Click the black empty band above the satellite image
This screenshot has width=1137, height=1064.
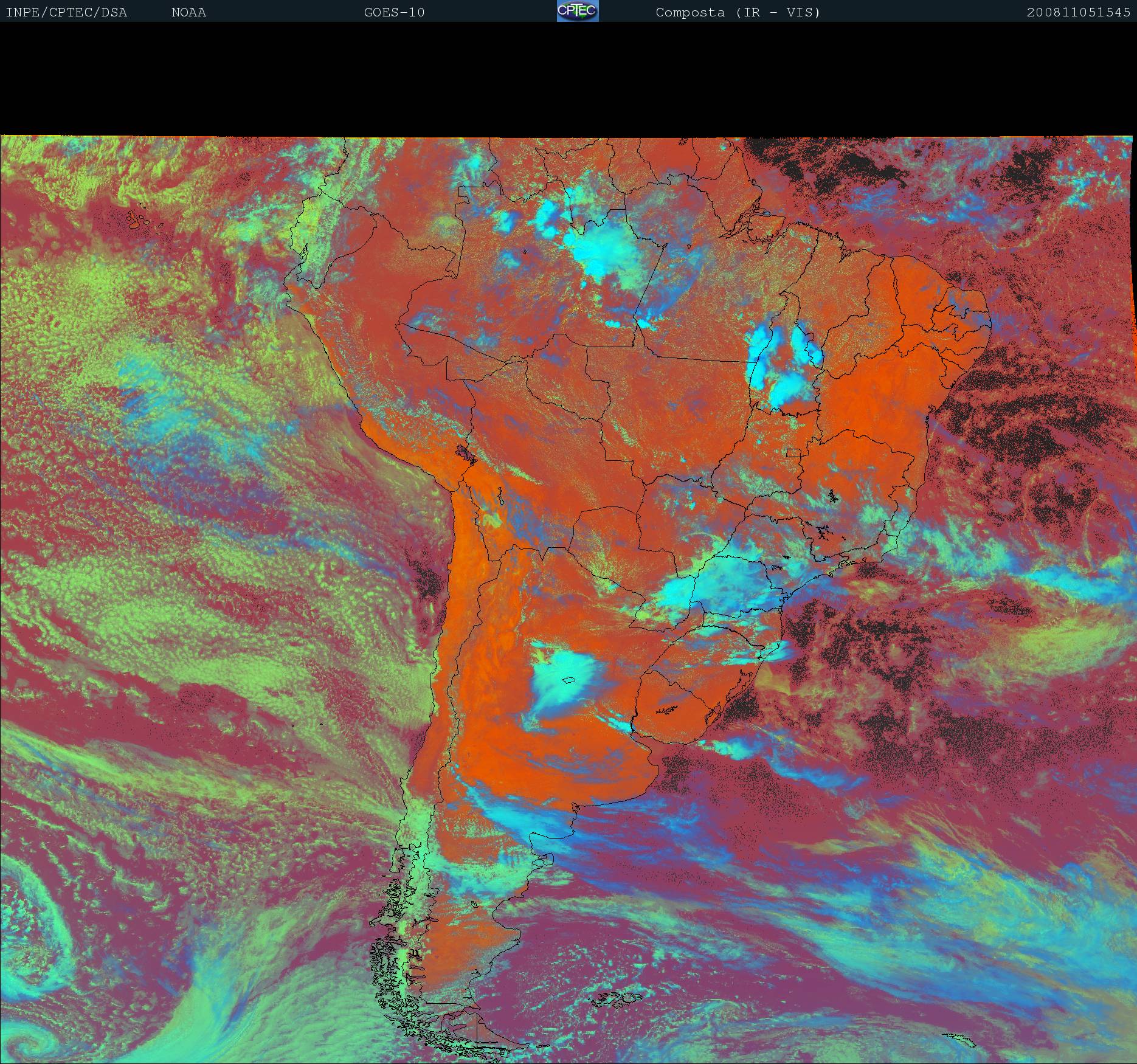coord(568,79)
